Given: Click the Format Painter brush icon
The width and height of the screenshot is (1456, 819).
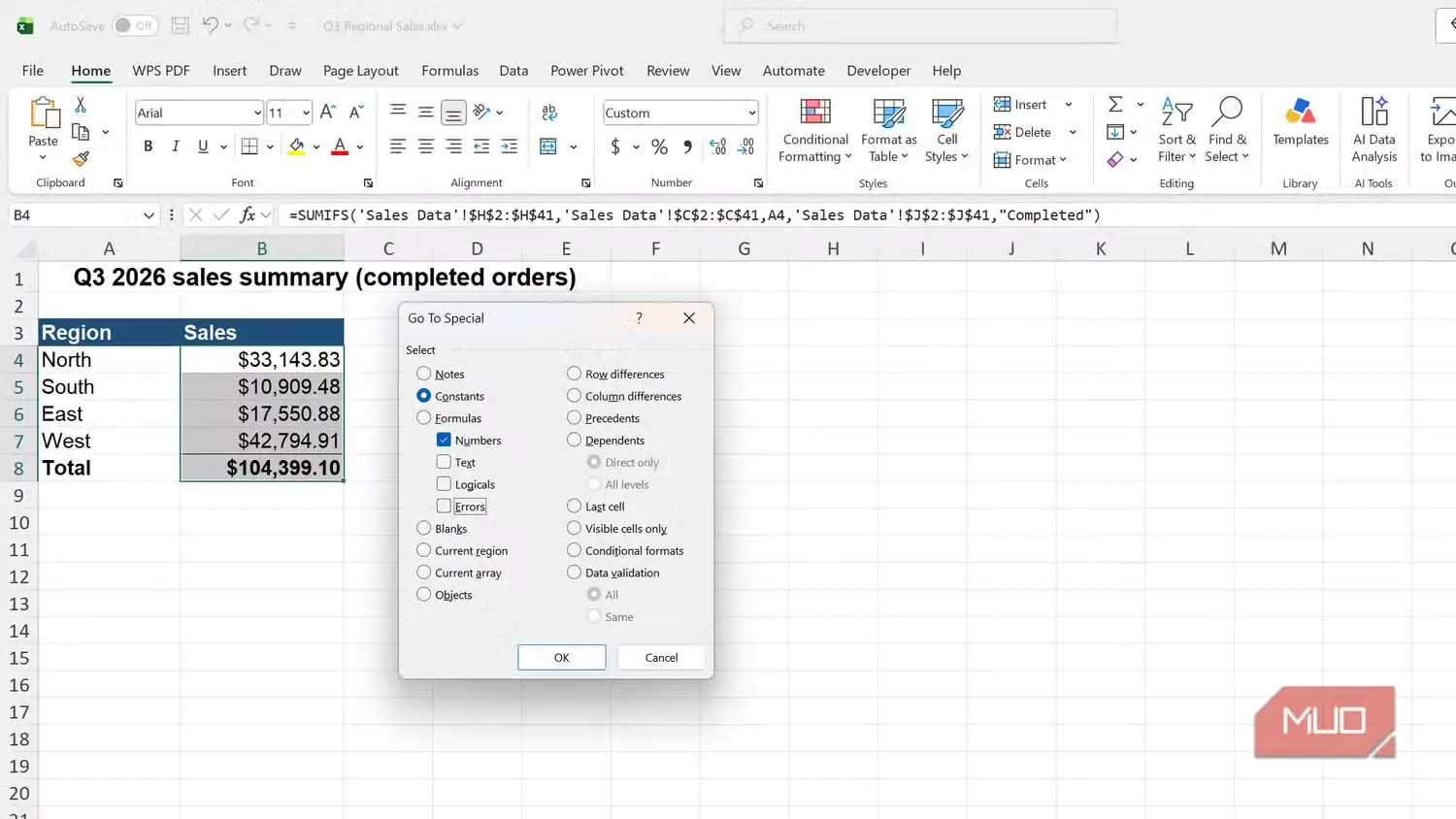Looking at the screenshot, I should [x=81, y=158].
